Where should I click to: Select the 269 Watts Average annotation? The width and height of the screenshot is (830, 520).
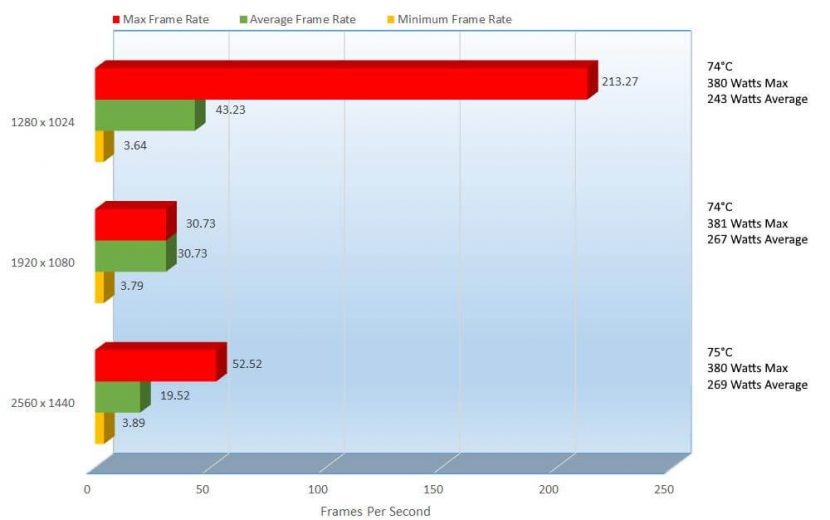pyautogui.click(x=757, y=384)
